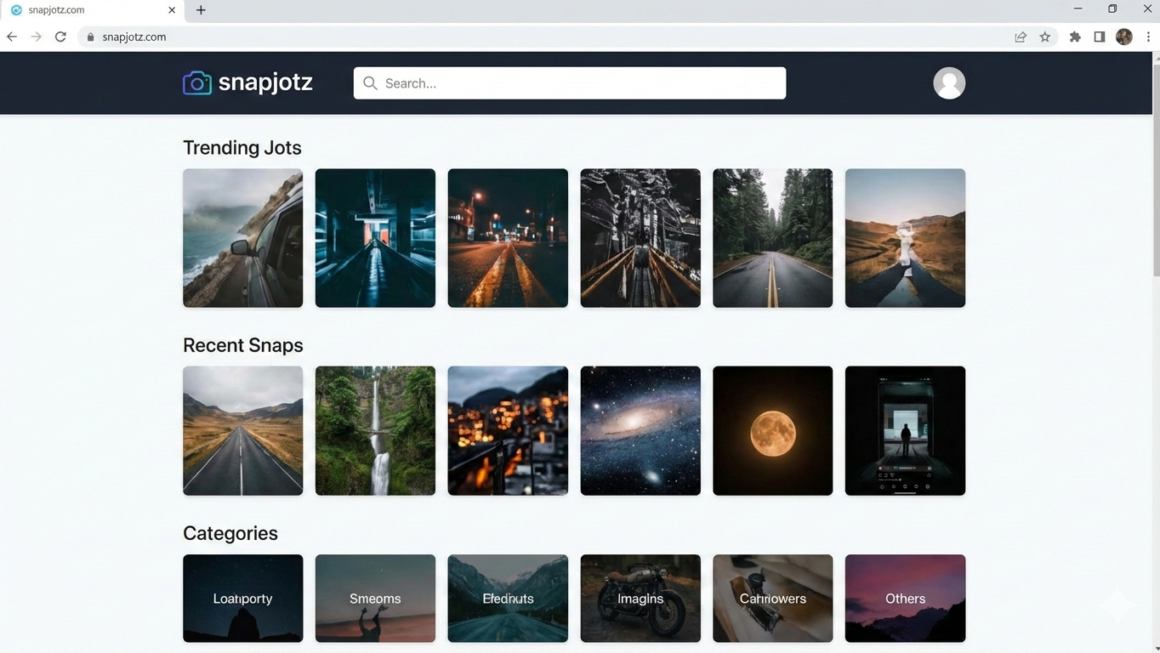This screenshot has width=1160, height=653.
Task: Open the site's user avatar in the header
Action: (x=948, y=83)
